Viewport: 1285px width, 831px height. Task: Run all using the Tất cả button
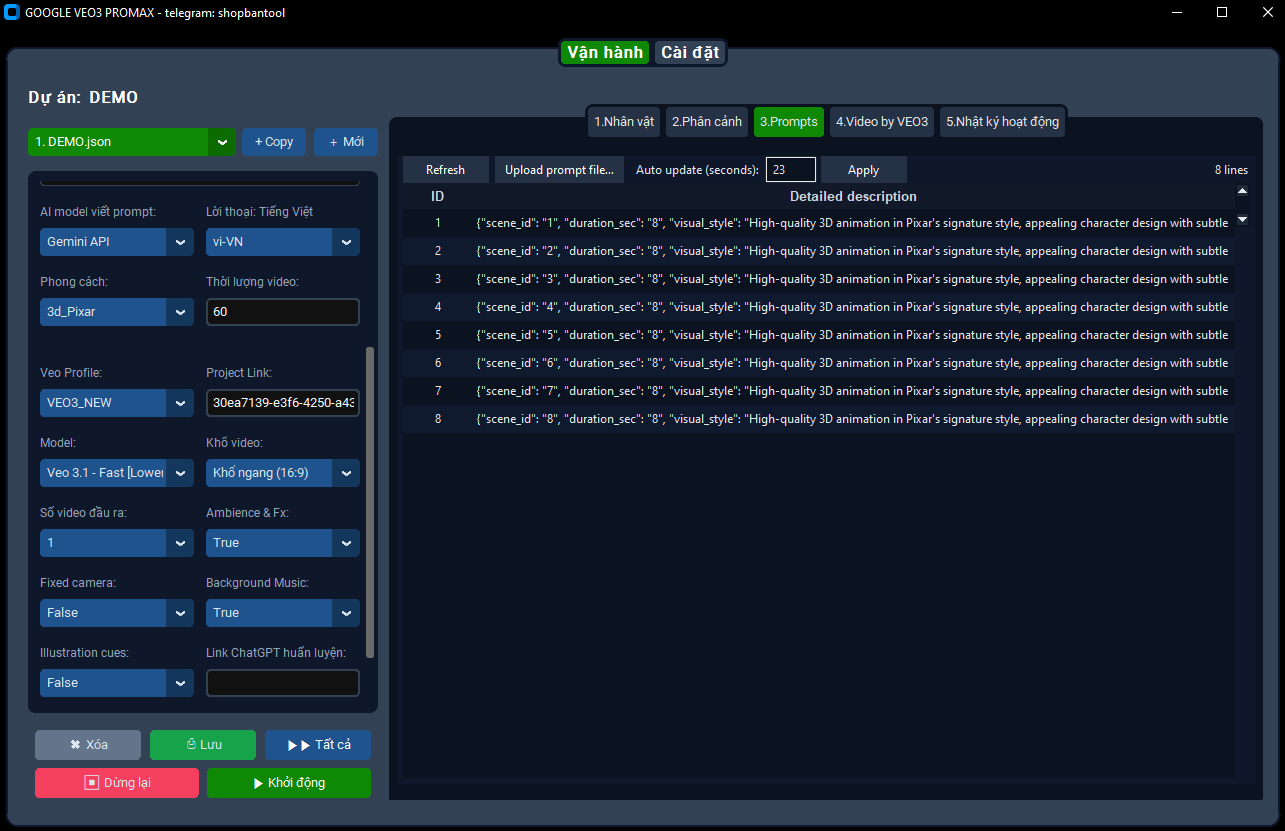tap(318, 745)
